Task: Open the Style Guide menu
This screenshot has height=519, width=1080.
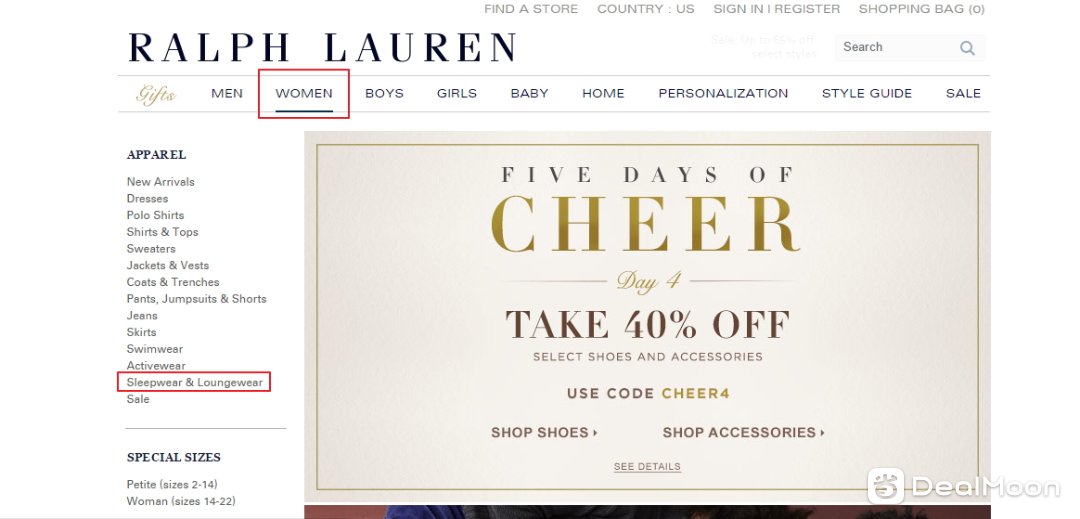Action: [x=866, y=94]
